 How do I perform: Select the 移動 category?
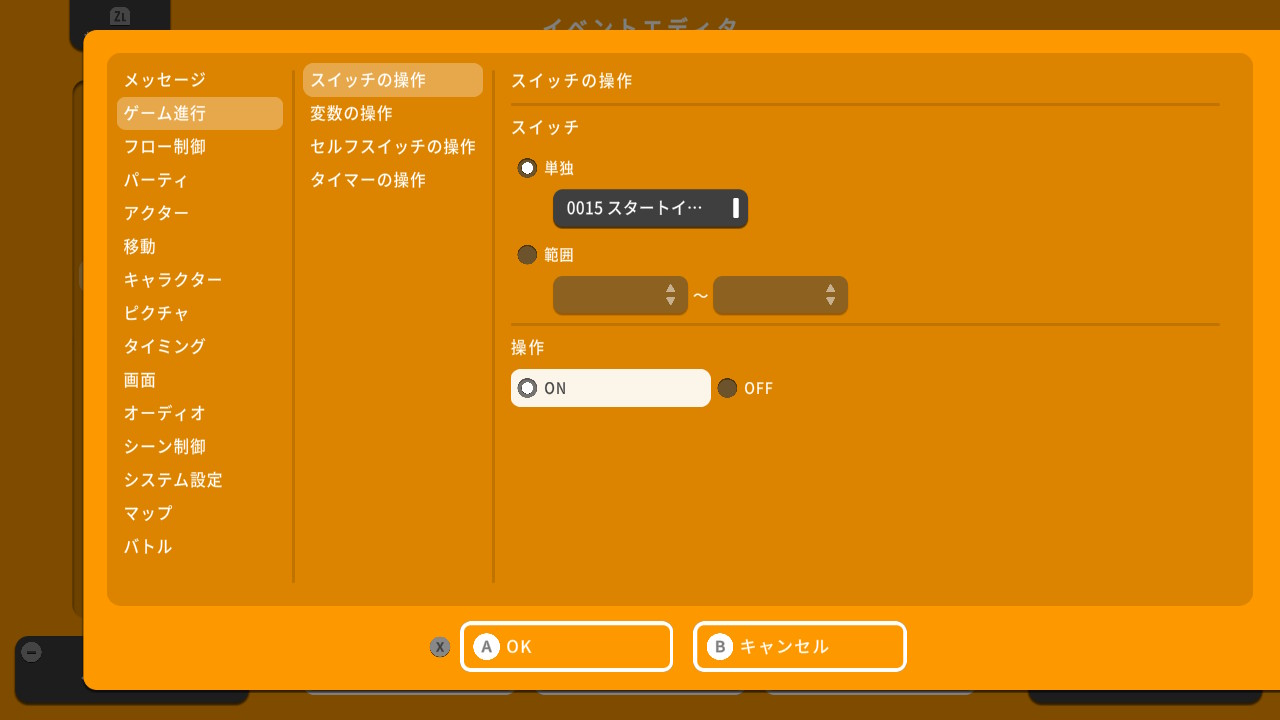tap(200, 246)
